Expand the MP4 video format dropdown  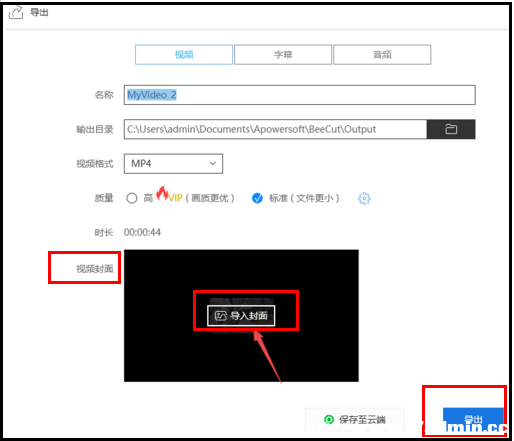pyautogui.click(x=173, y=164)
